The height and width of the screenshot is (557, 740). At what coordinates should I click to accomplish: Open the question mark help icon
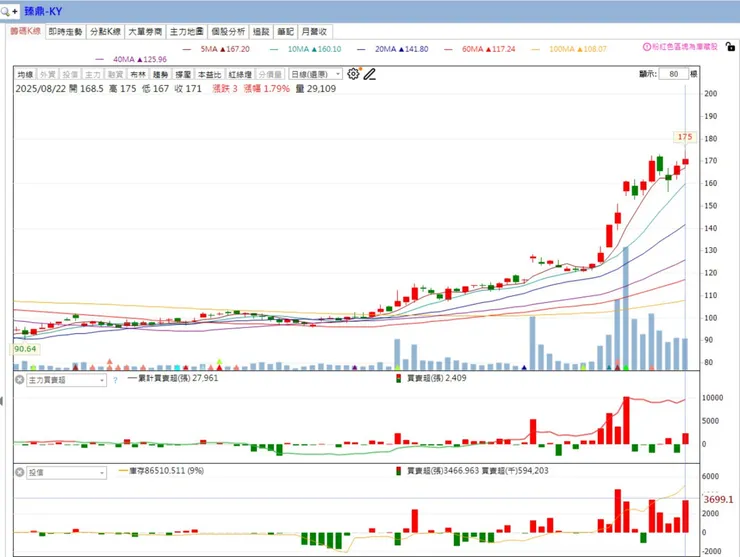click(115, 380)
